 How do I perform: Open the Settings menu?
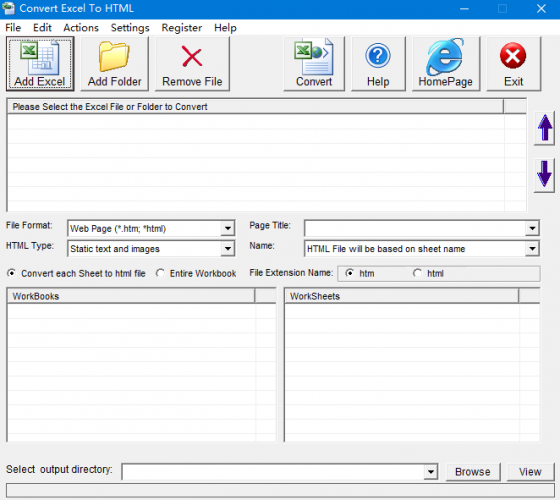click(130, 28)
